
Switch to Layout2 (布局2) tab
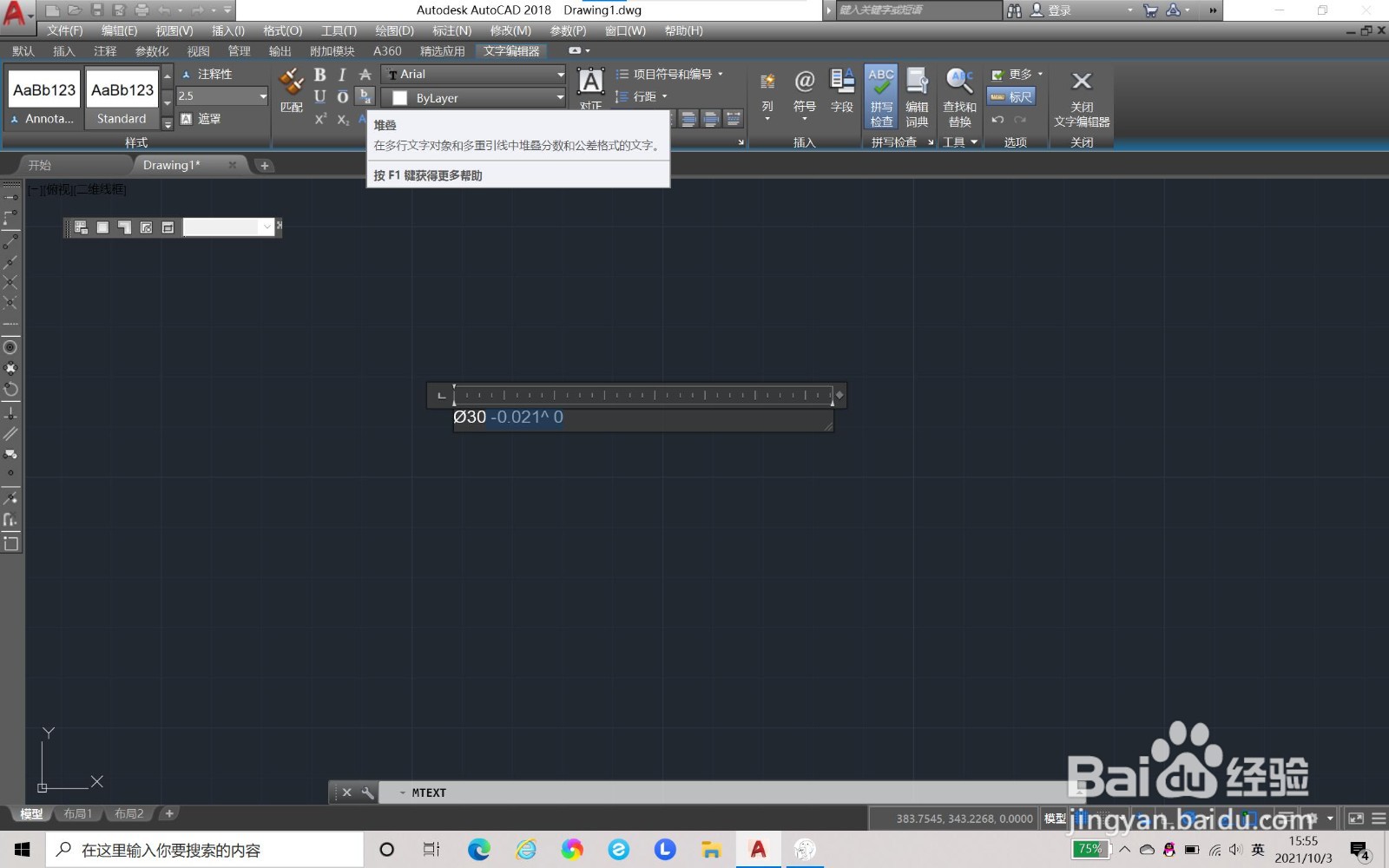coord(129,814)
